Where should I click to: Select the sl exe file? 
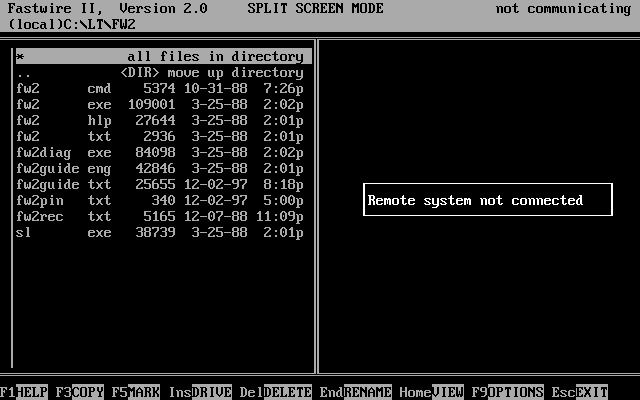160,233
